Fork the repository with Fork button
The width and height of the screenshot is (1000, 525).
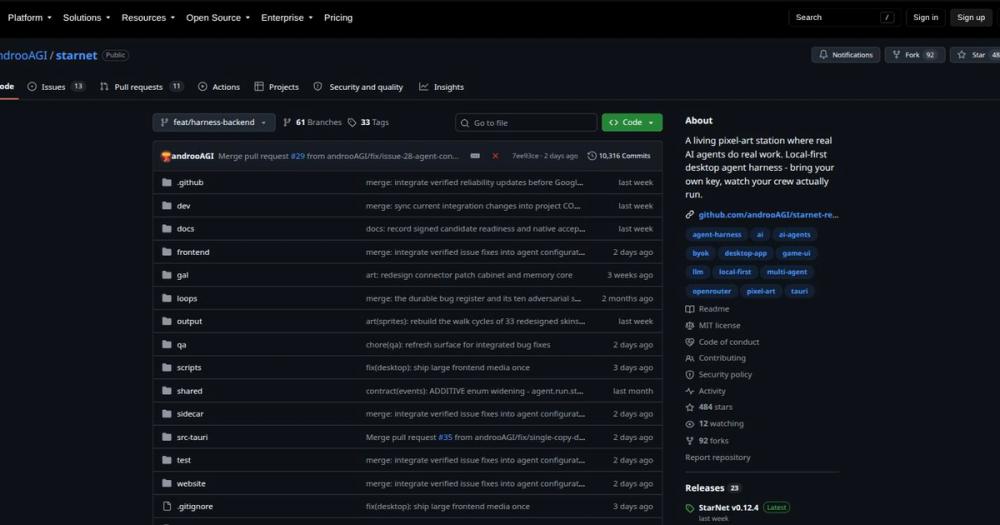point(914,55)
